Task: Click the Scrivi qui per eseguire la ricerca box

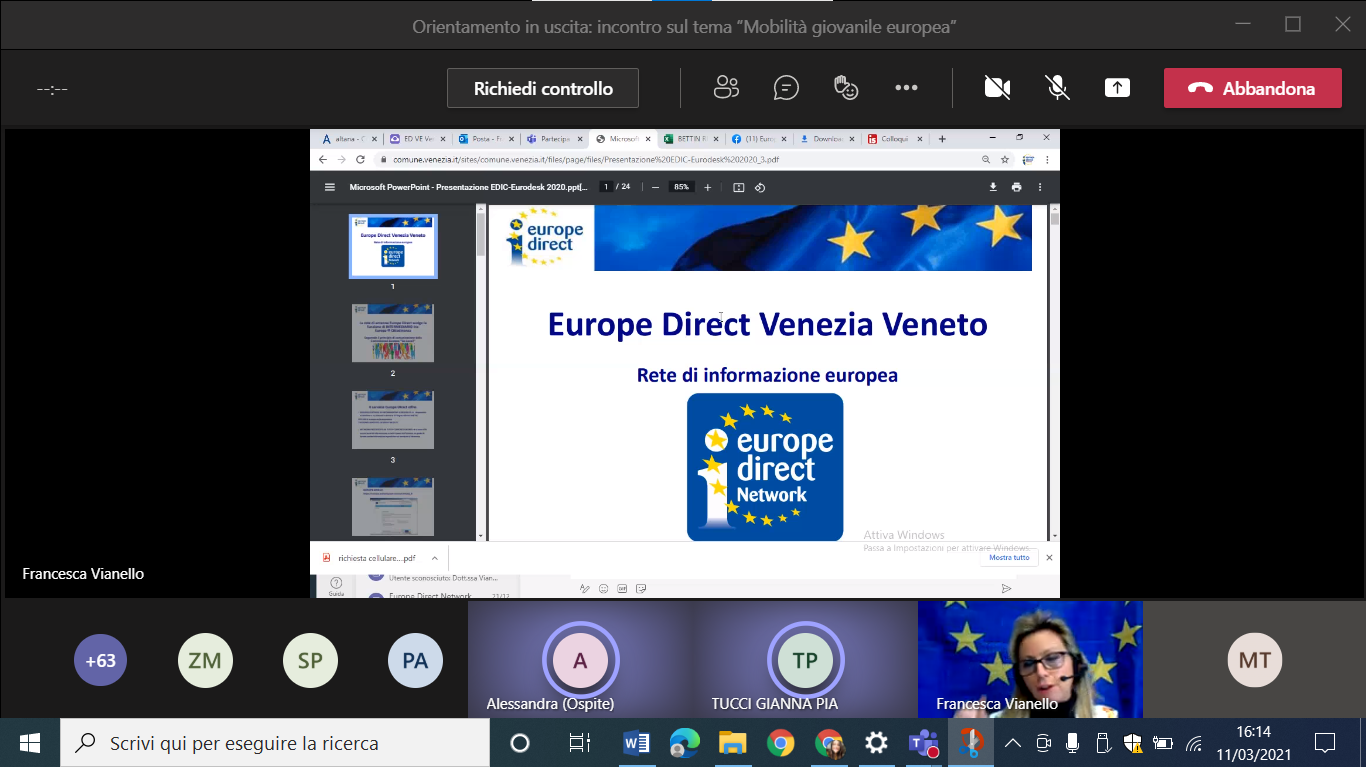Action: (275, 743)
